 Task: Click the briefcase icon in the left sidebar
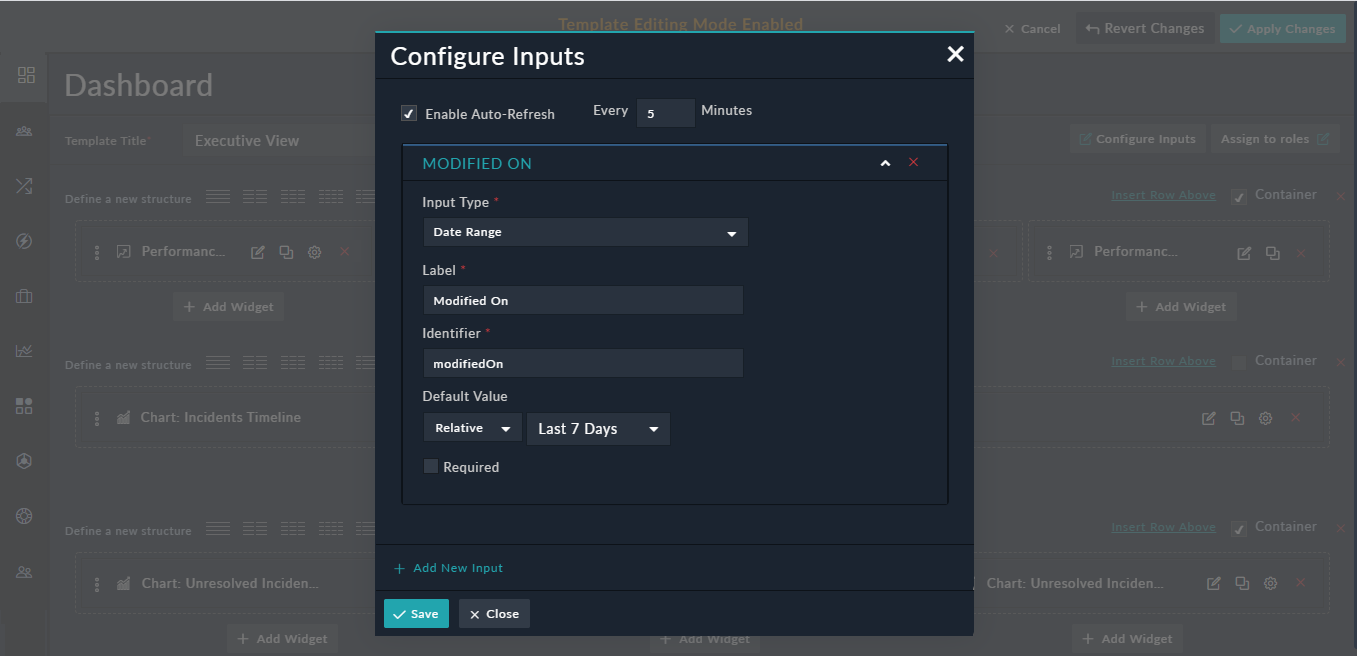(x=26, y=296)
